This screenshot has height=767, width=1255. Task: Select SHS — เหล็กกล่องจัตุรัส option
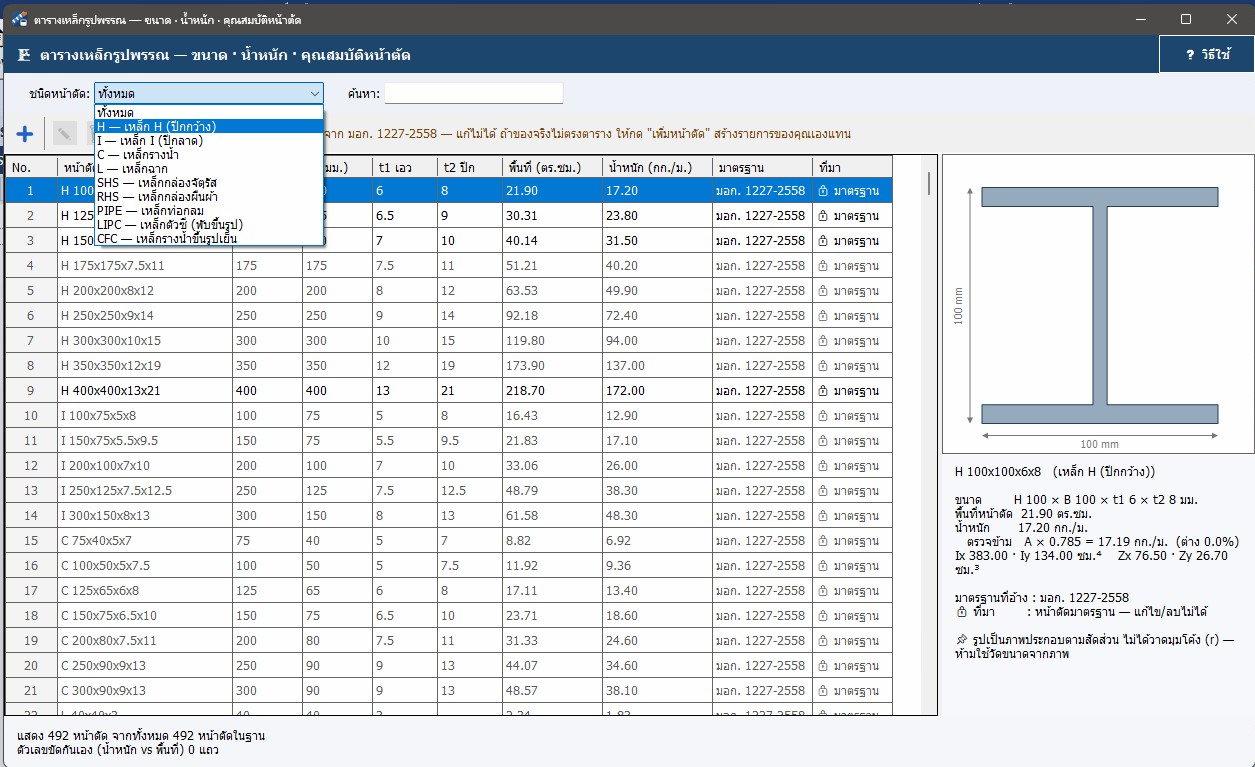(x=209, y=182)
